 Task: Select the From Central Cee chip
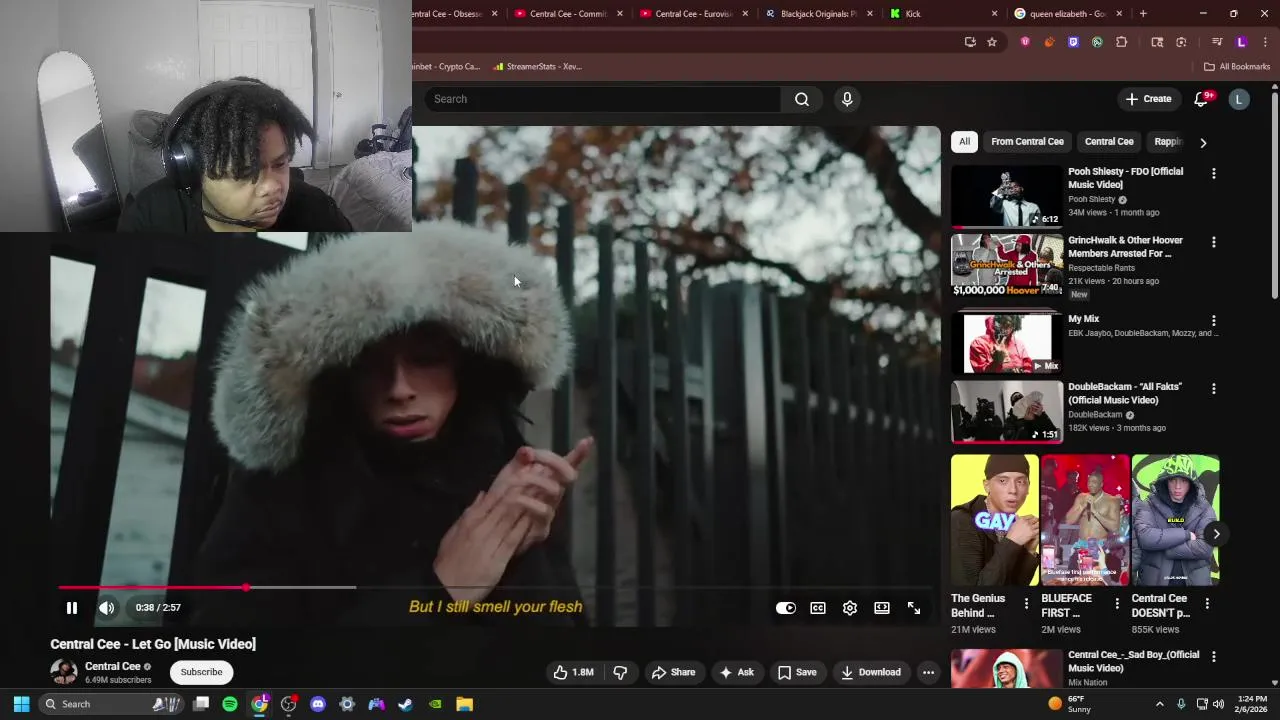(x=1027, y=142)
